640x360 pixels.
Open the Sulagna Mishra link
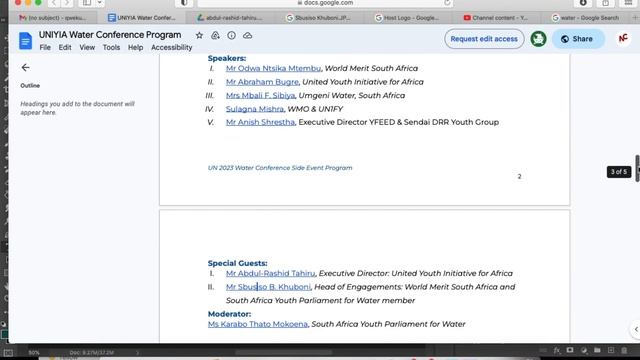(x=255, y=109)
